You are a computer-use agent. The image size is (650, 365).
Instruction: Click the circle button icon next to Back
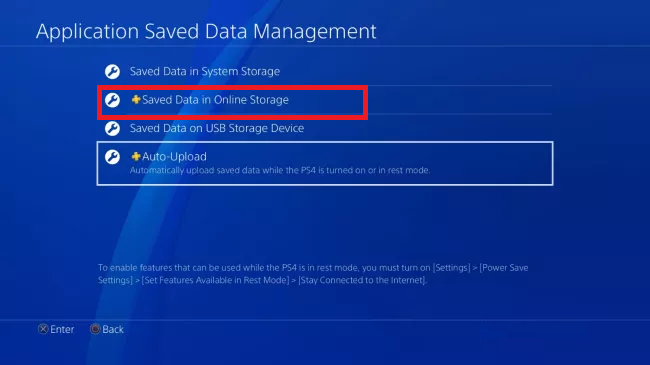[x=95, y=329]
